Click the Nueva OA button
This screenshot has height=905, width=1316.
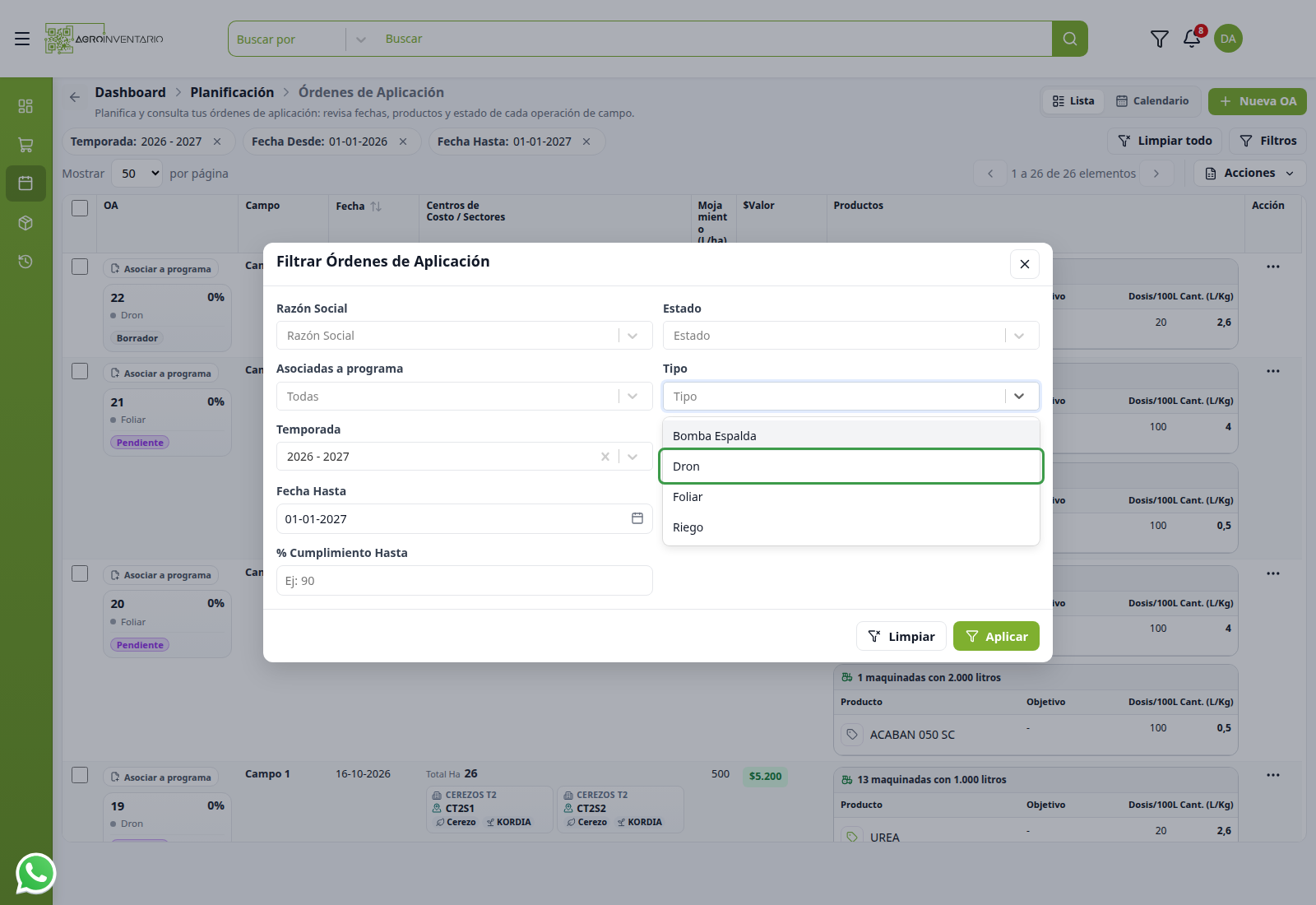coord(1258,101)
